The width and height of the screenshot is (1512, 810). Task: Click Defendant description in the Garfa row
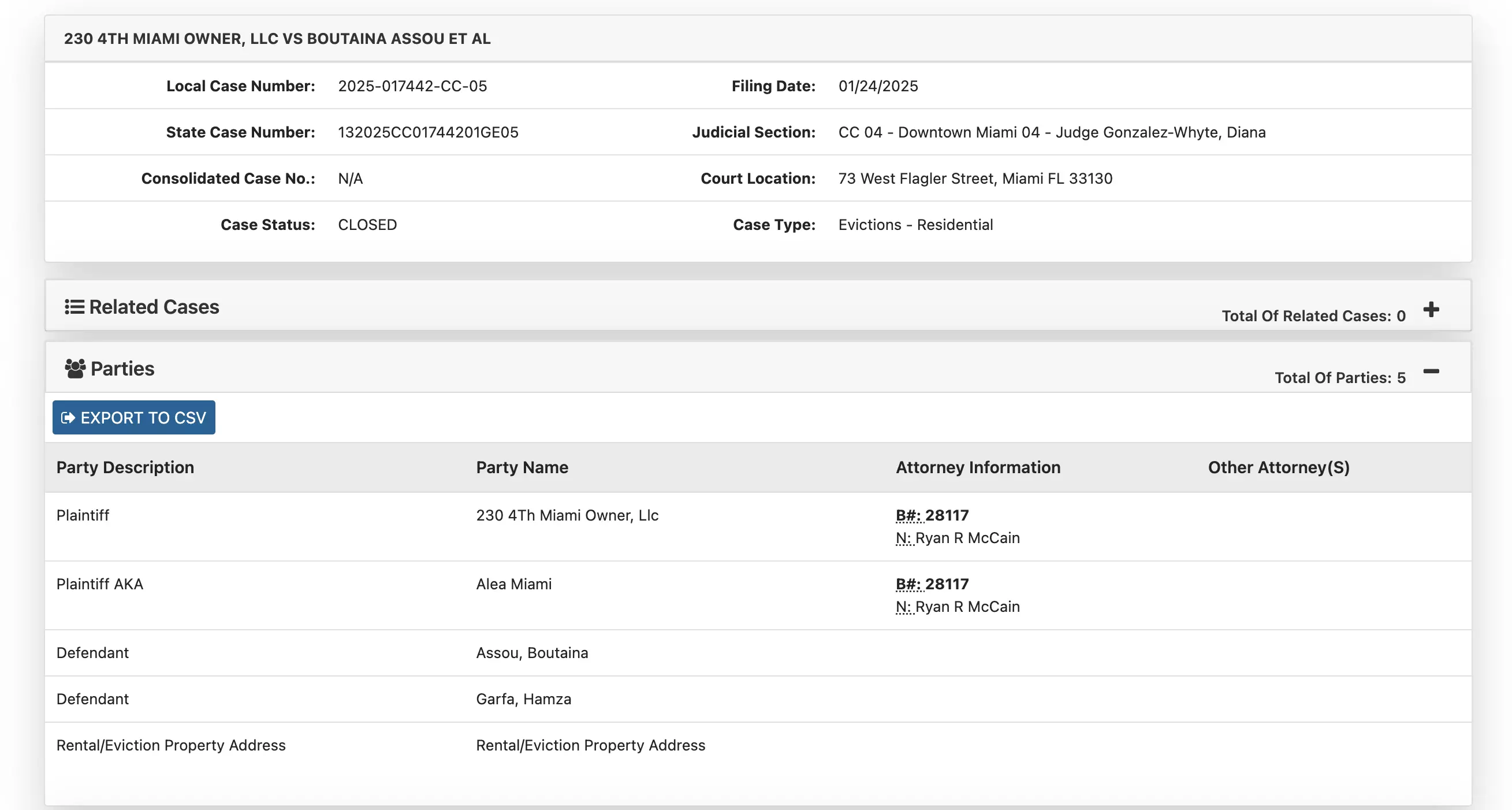tap(92, 699)
